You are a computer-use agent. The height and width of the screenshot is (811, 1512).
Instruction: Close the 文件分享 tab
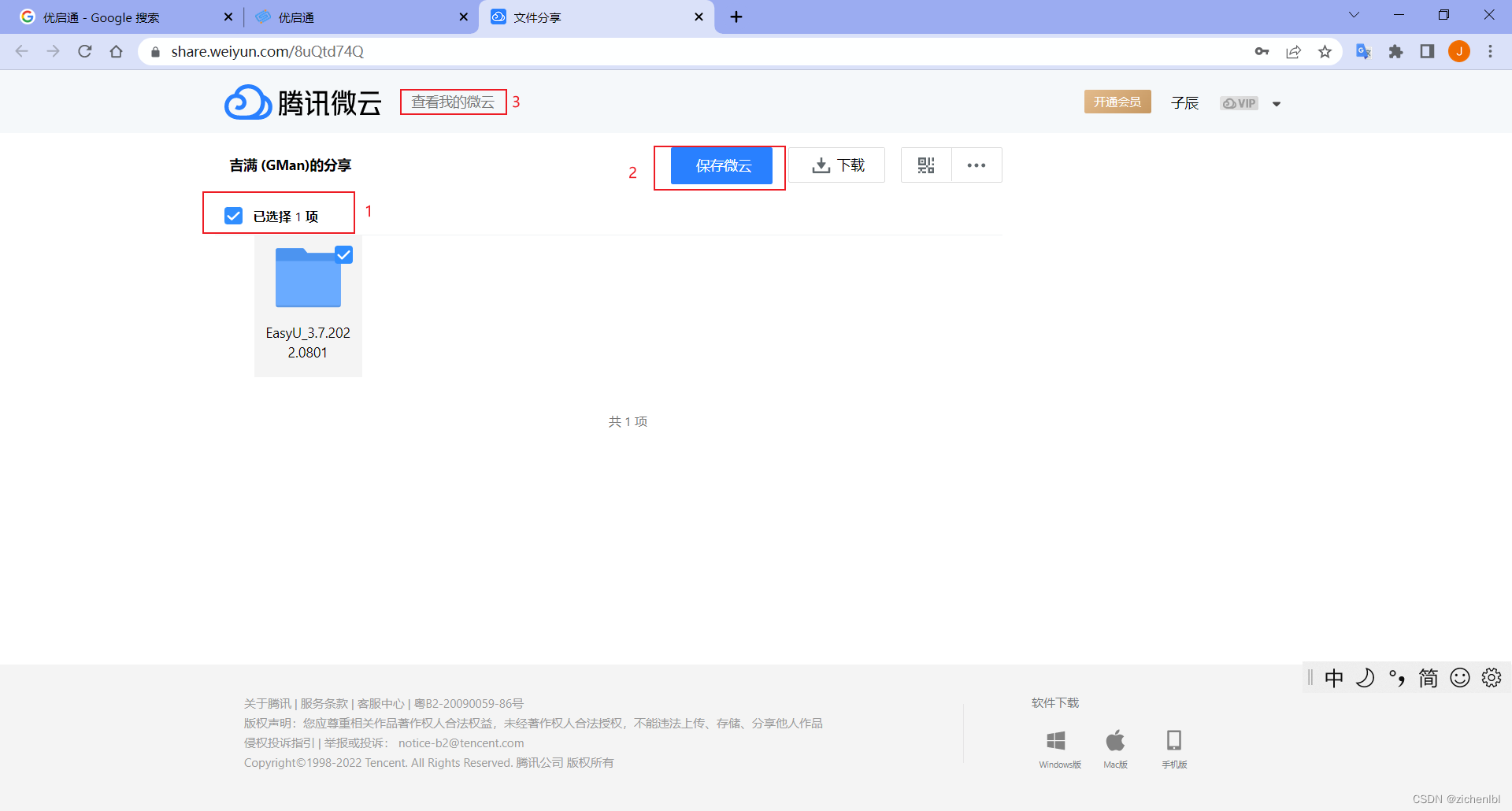[699, 17]
